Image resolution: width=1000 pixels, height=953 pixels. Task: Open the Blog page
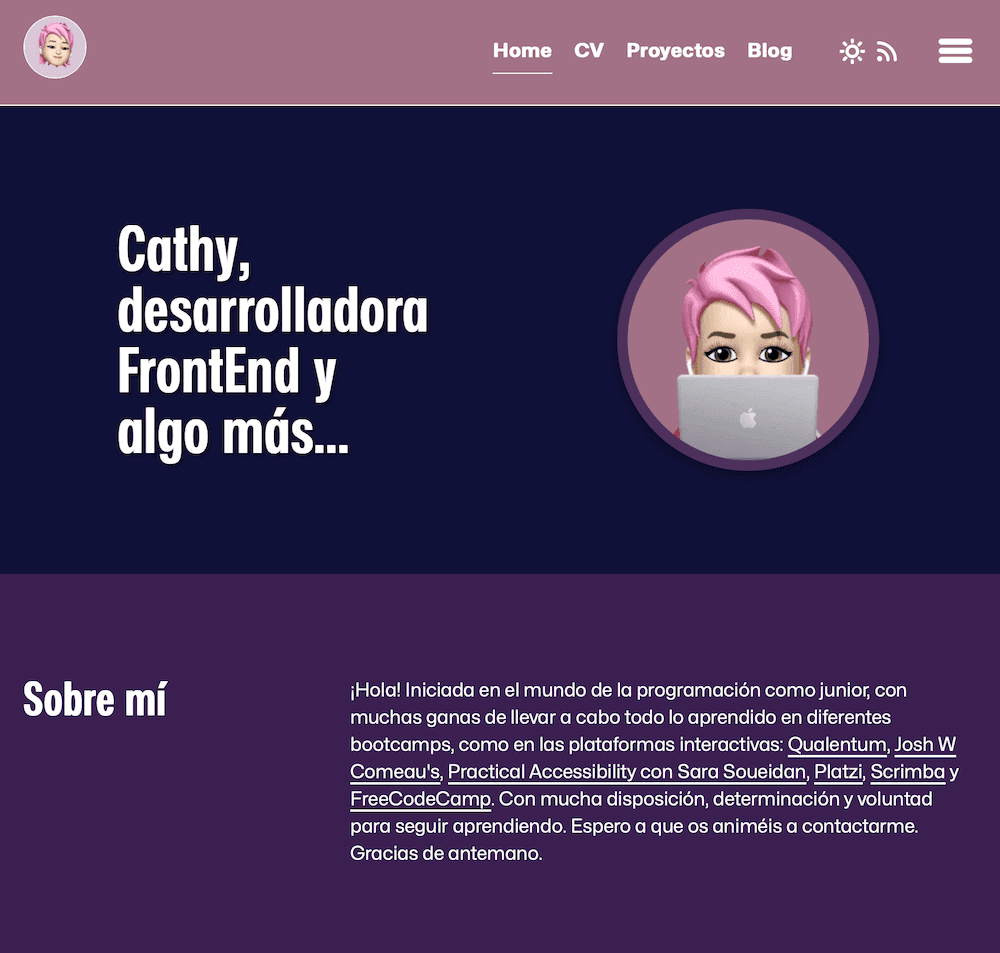[x=770, y=50]
